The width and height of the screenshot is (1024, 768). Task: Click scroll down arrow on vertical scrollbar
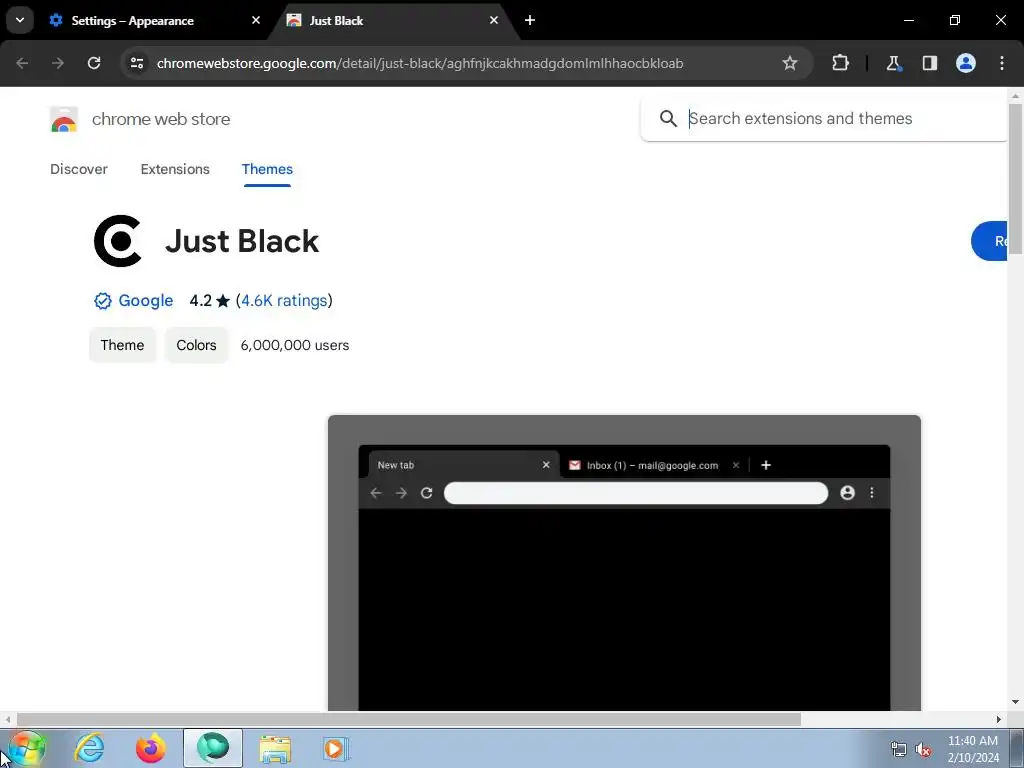1016,702
